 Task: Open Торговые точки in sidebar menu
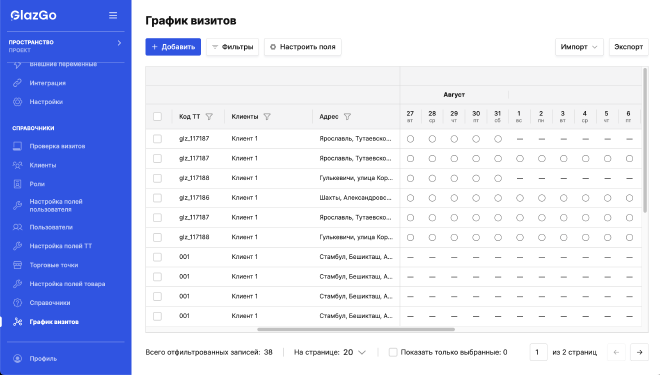53,265
